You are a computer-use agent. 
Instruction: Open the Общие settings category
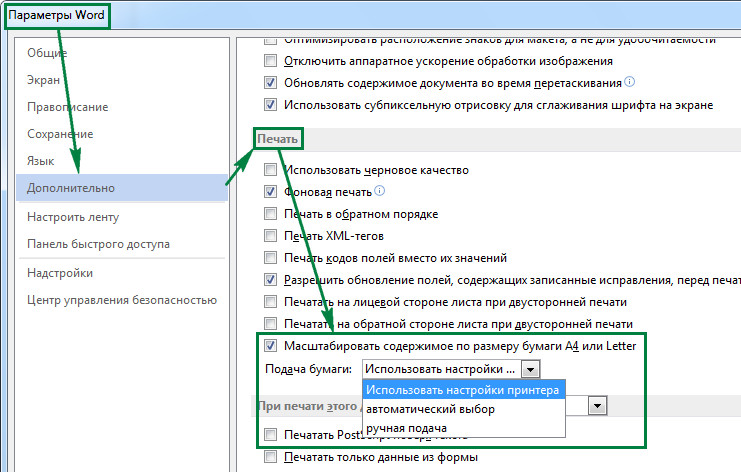click(x=47, y=53)
